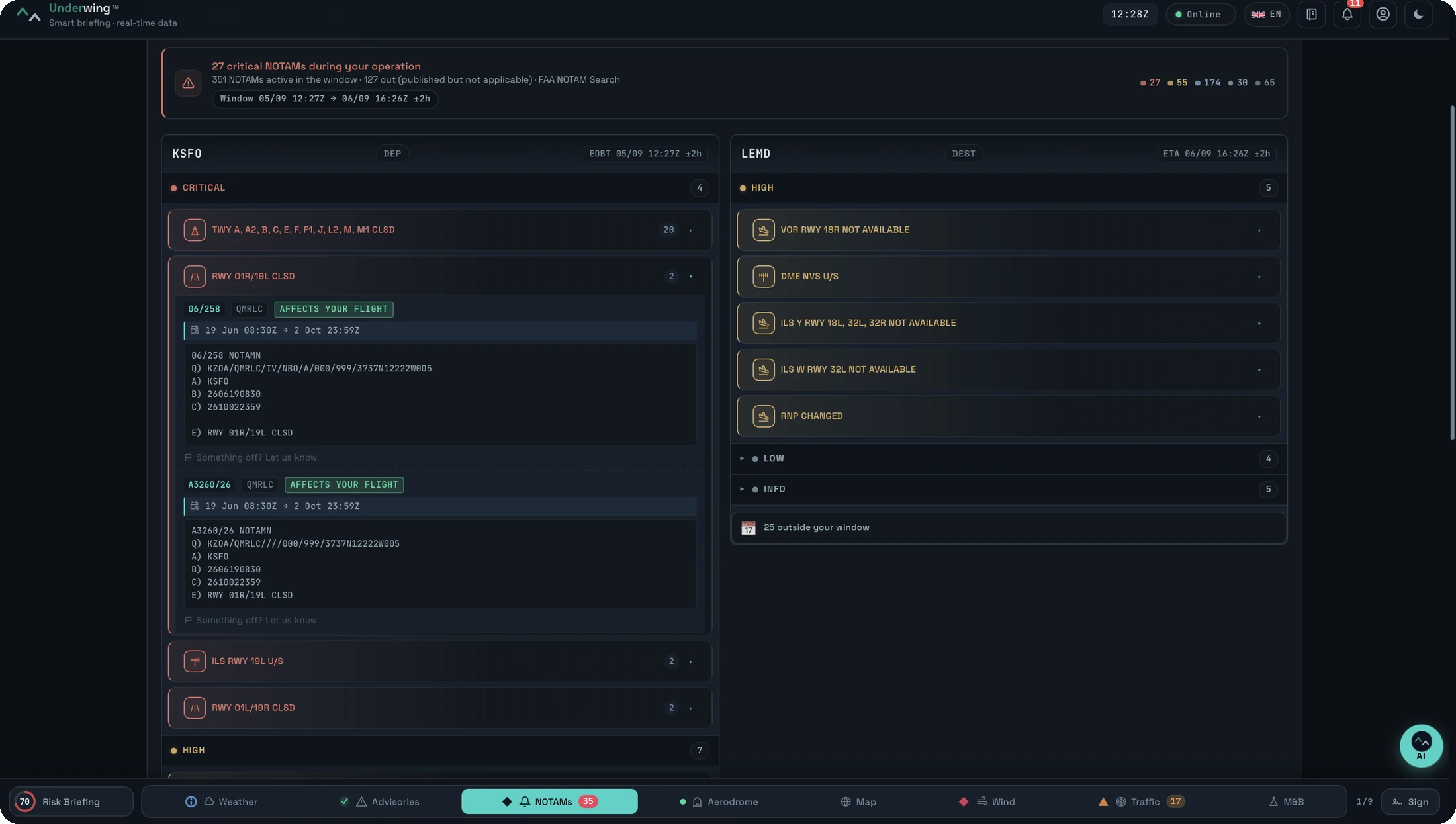Open the notifications bell
This screenshot has height=824, width=1456.
(x=1347, y=14)
